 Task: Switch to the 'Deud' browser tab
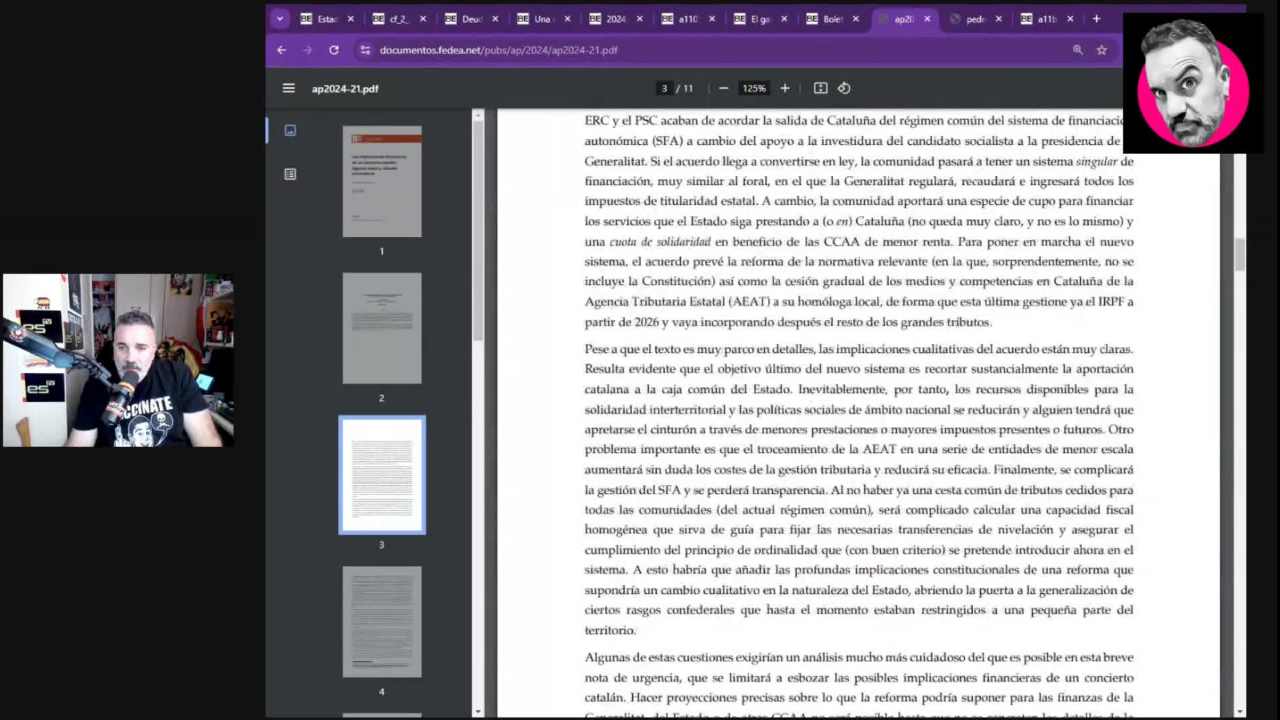tap(470, 19)
